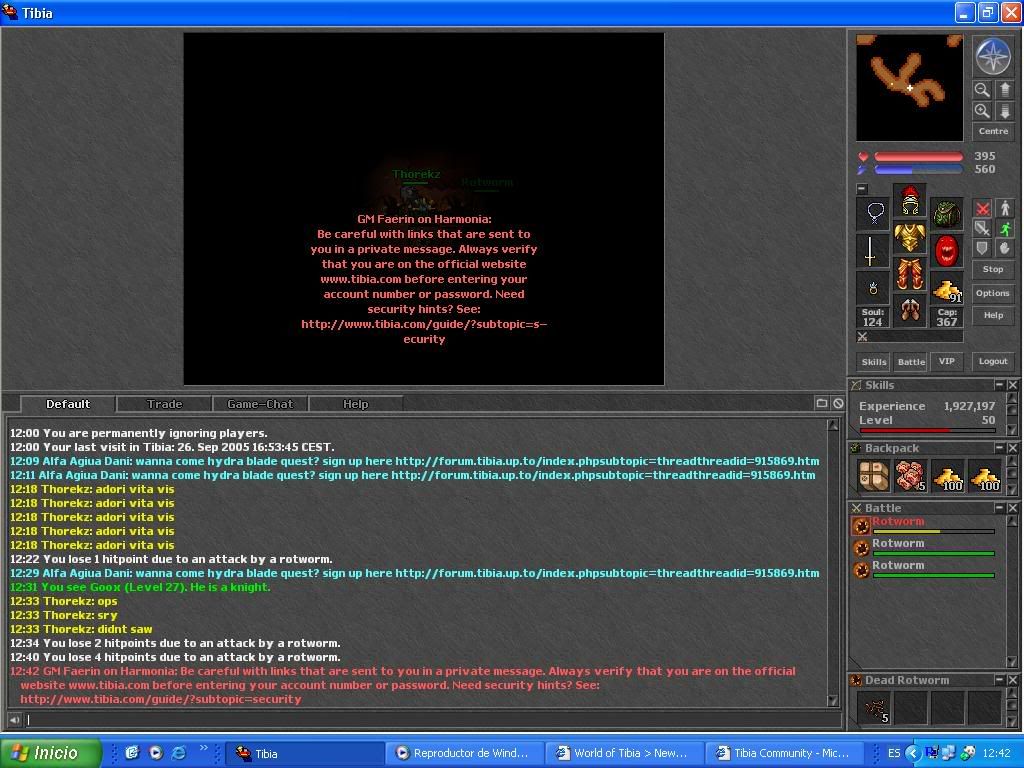The image size is (1024, 768).
Task: Toggle the Skills window button
Action: 874,362
